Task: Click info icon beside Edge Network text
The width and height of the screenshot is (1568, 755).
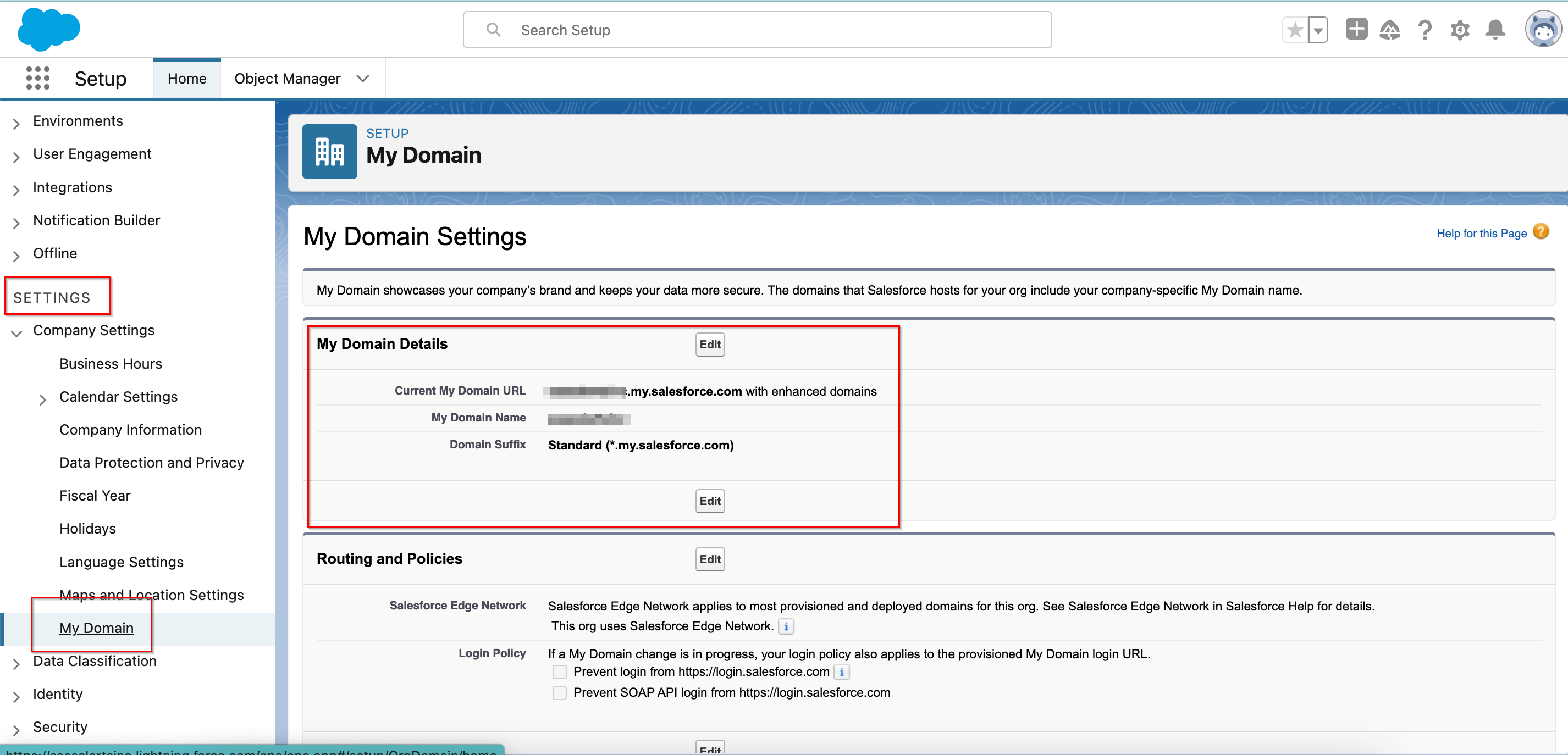Action: (786, 626)
